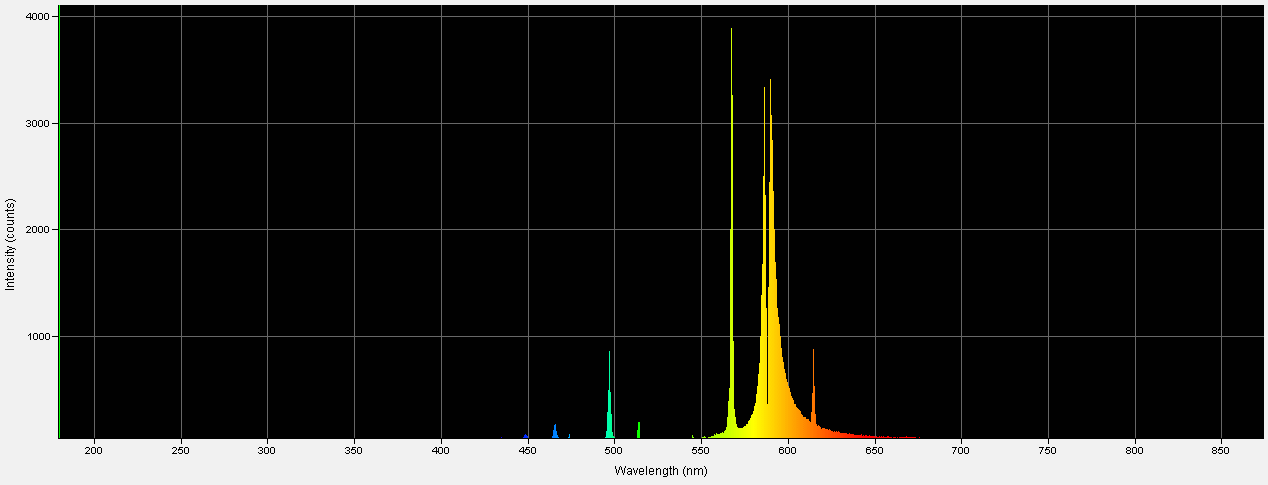Select the 800 wavelength tick label

coord(1134,451)
